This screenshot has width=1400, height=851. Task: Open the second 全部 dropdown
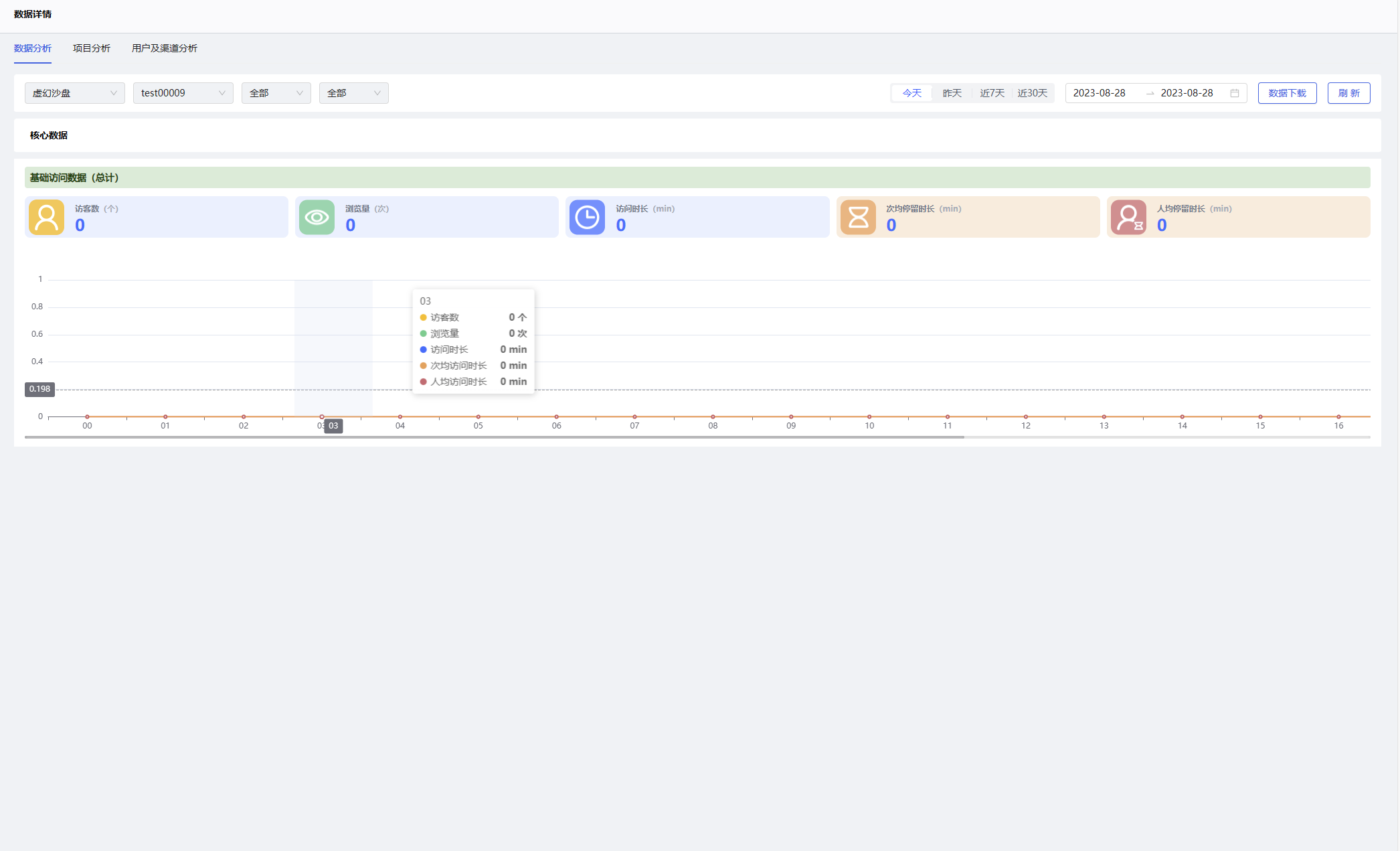(x=354, y=93)
